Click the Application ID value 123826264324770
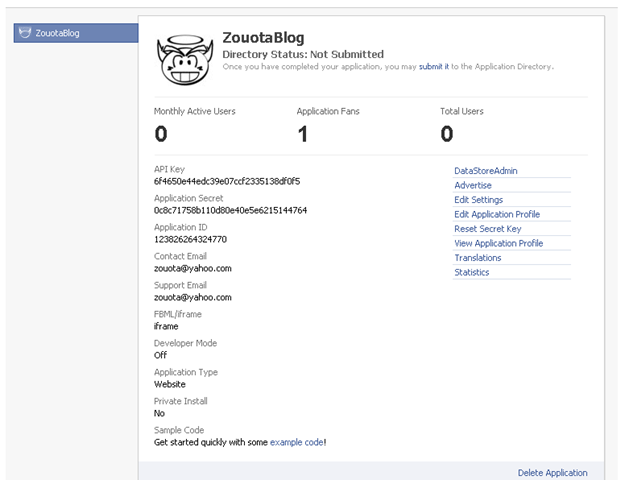625x480 pixels. tap(190, 240)
